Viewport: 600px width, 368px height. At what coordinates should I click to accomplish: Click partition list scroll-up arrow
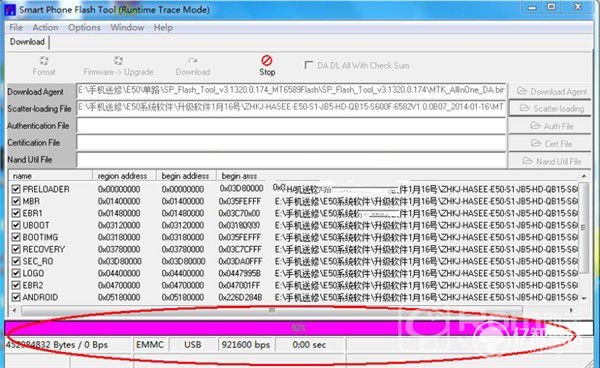(x=584, y=176)
